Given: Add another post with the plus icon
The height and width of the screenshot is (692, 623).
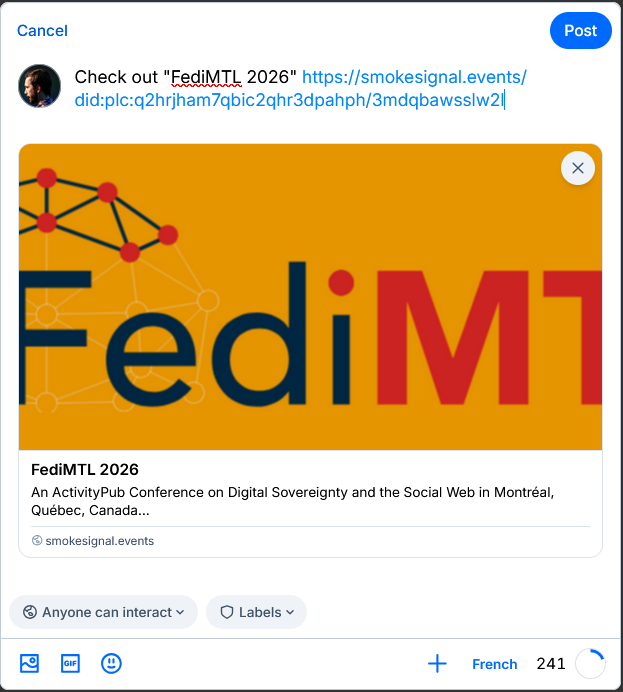Looking at the screenshot, I should point(437,663).
